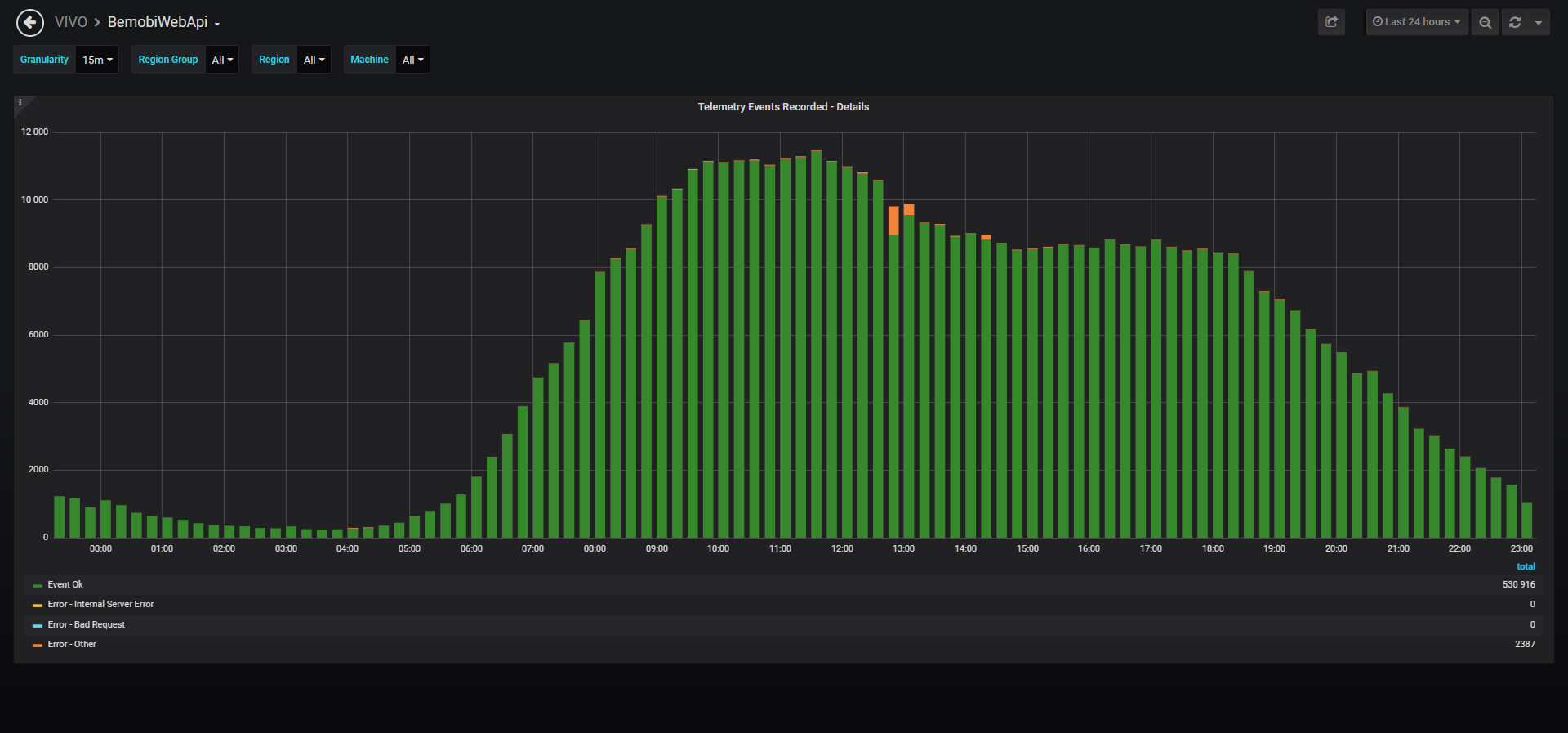Sort legend by the total column header
The image size is (1568, 733).
(1526, 566)
